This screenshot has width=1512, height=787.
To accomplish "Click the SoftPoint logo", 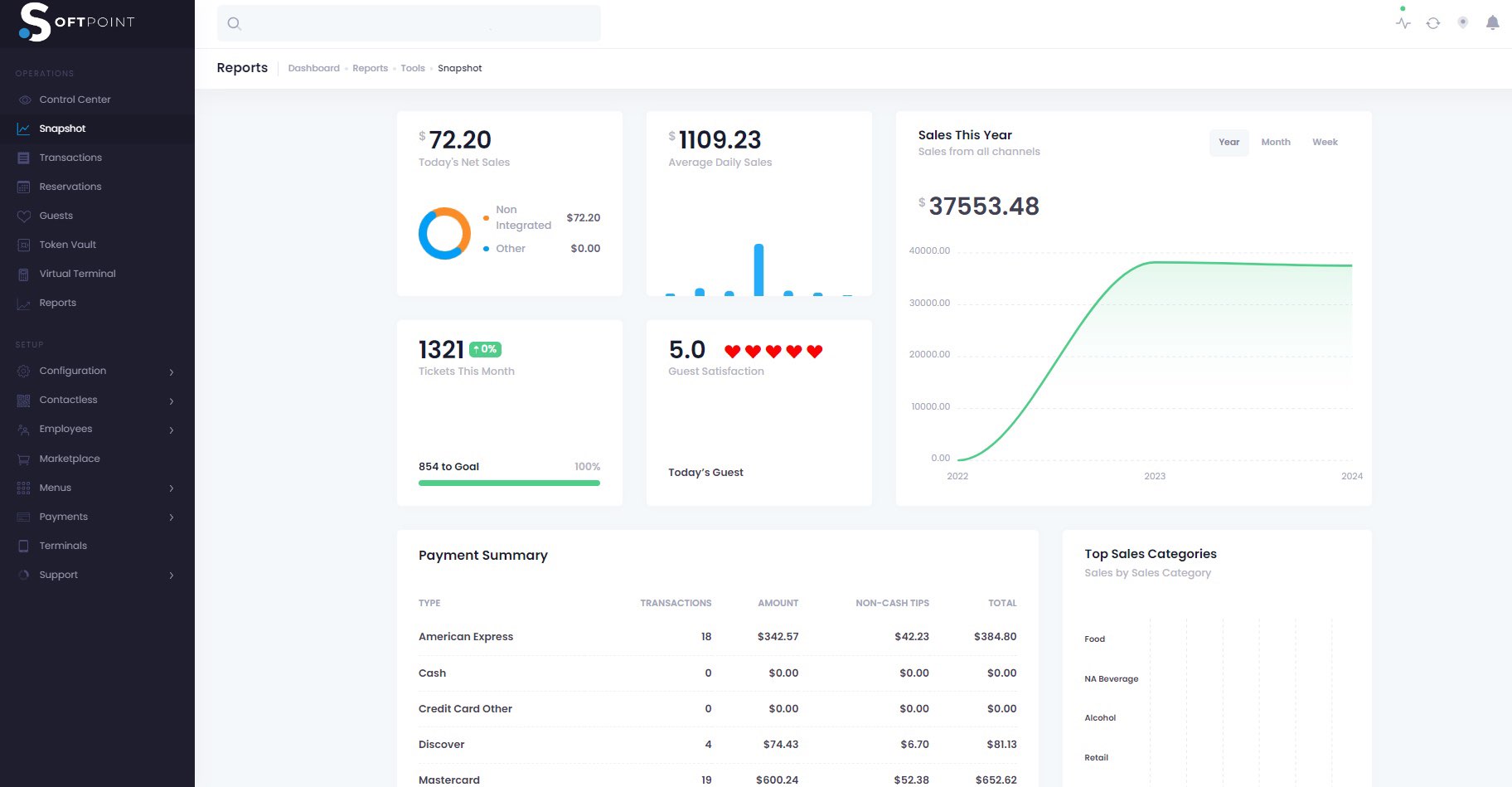I will [x=76, y=22].
